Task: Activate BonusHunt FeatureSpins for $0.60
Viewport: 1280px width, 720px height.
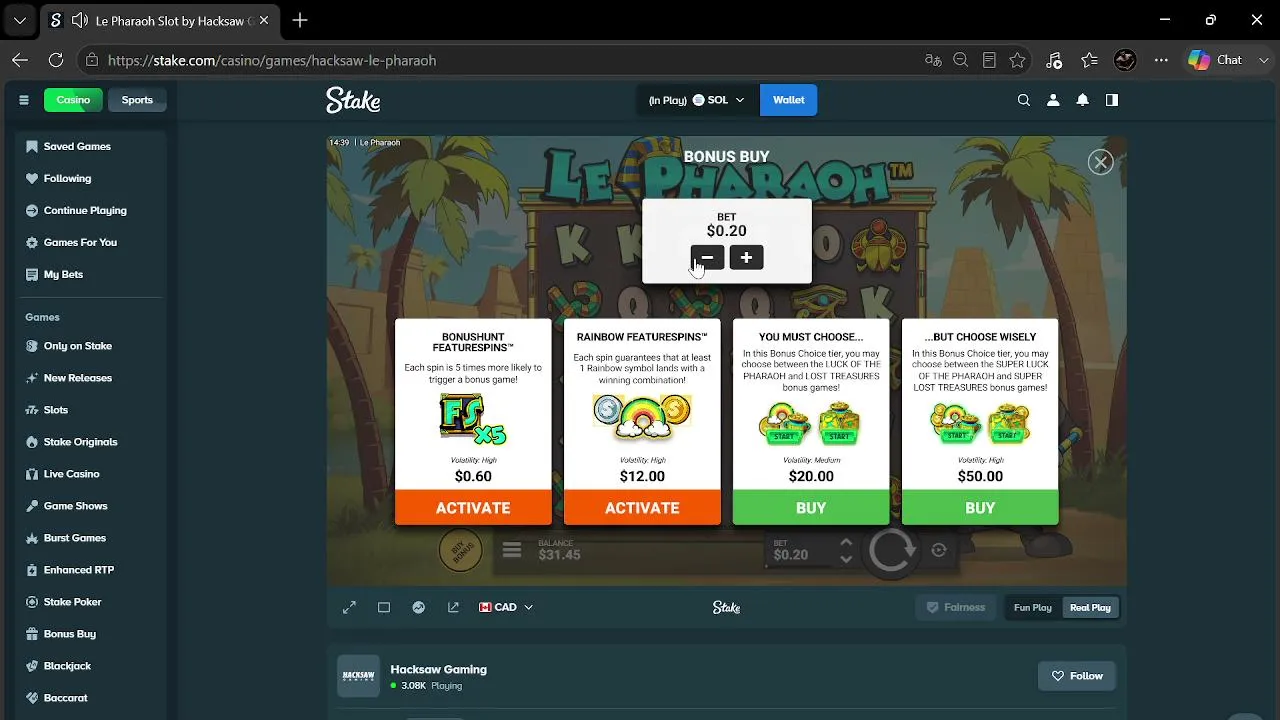Action: (473, 507)
